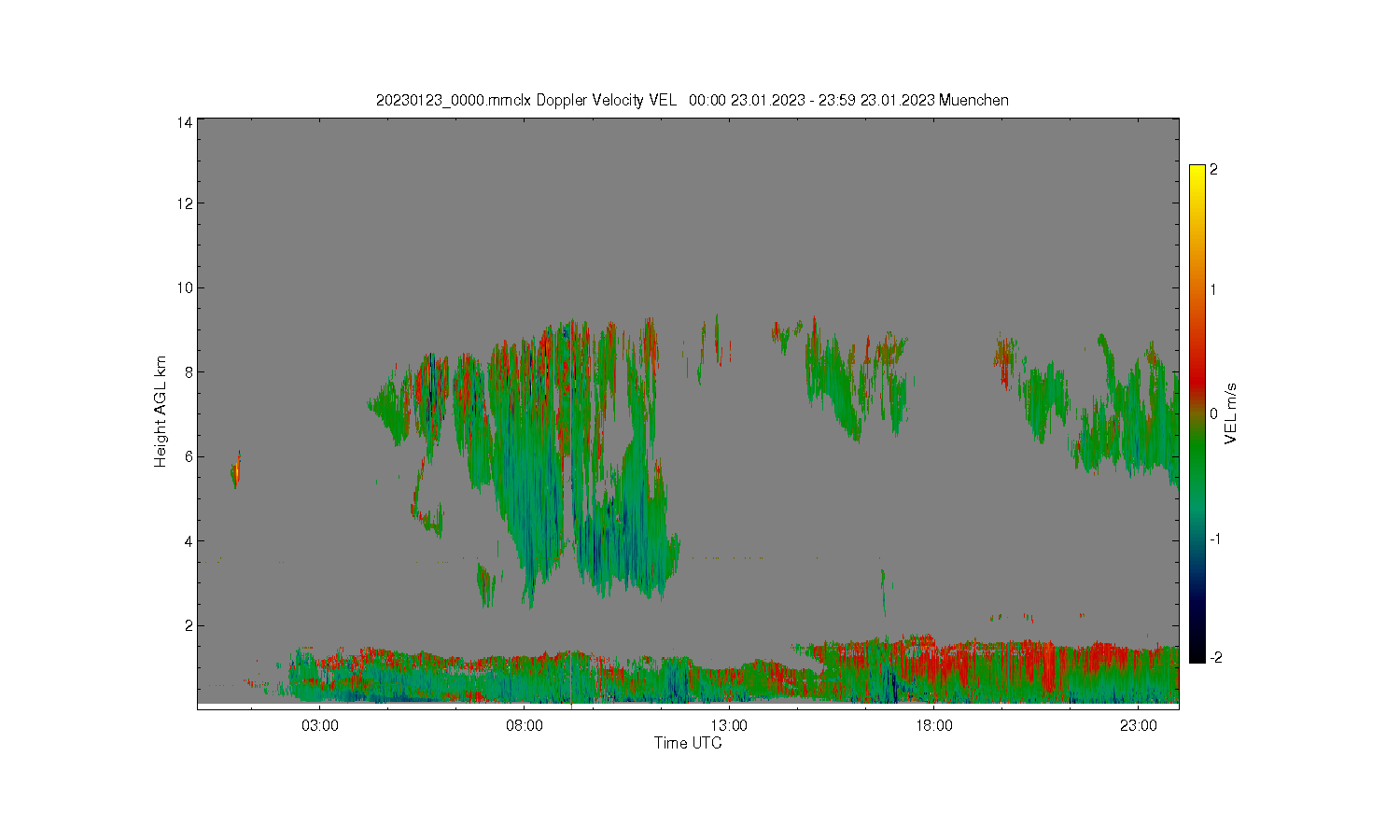The width and height of the screenshot is (1400, 840).
Task: Click the colorbar tick label -2
Action: (1215, 657)
